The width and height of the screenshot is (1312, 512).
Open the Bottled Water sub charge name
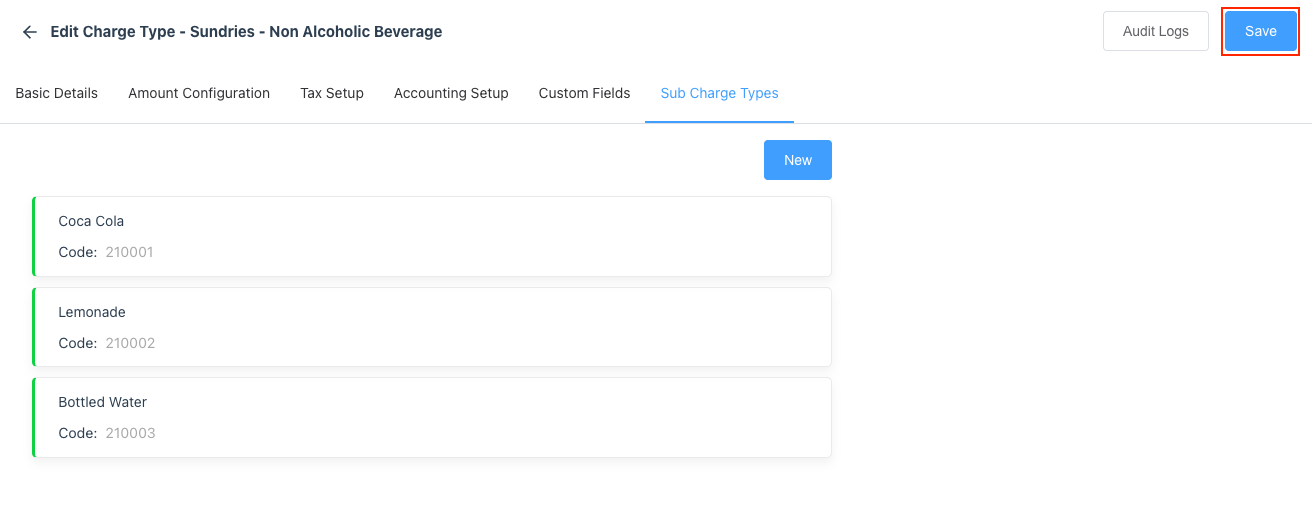[x=103, y=402]
